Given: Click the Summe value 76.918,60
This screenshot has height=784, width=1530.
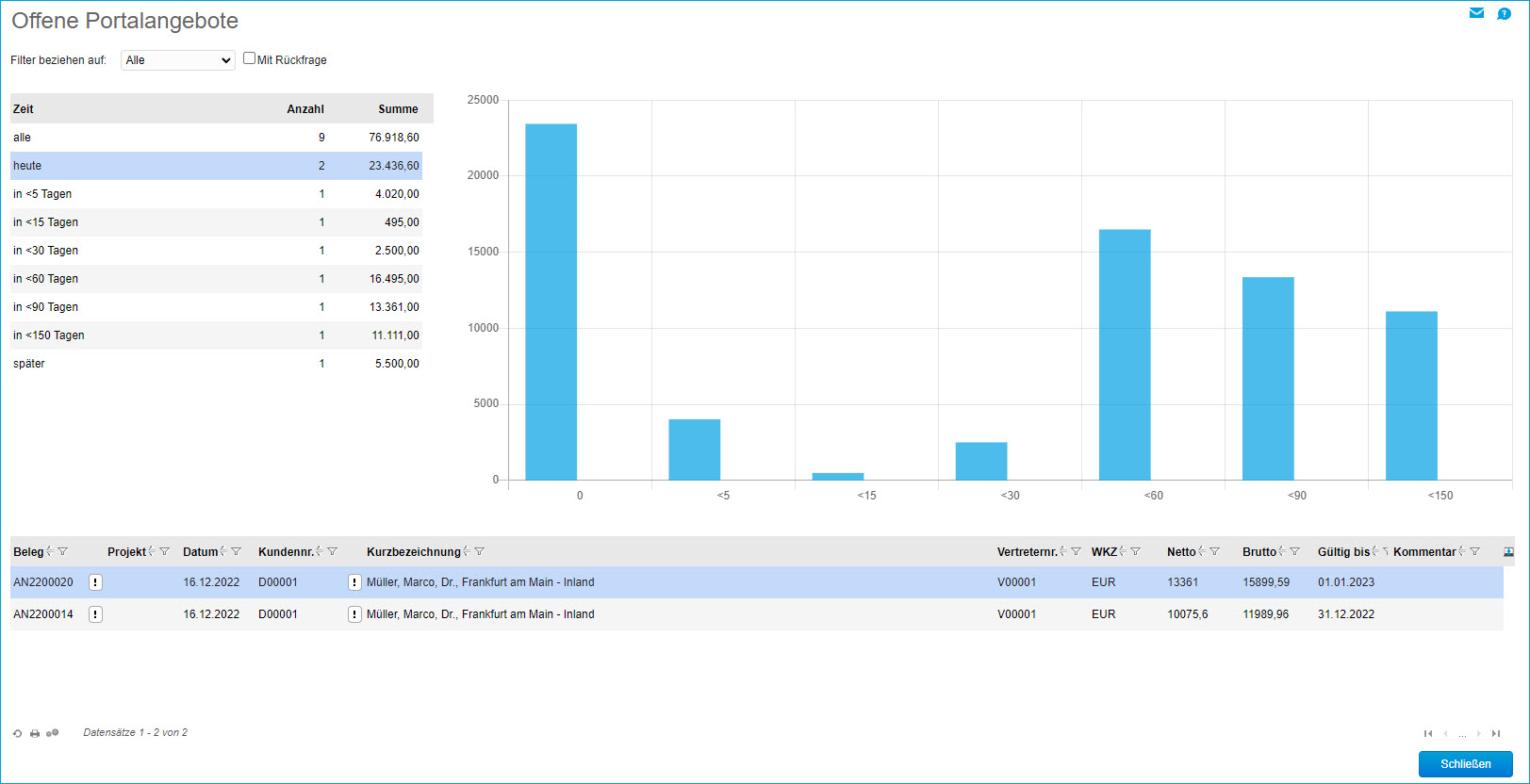Looking at the screenshot, I should pyautogui.click(x=394, y=138).
